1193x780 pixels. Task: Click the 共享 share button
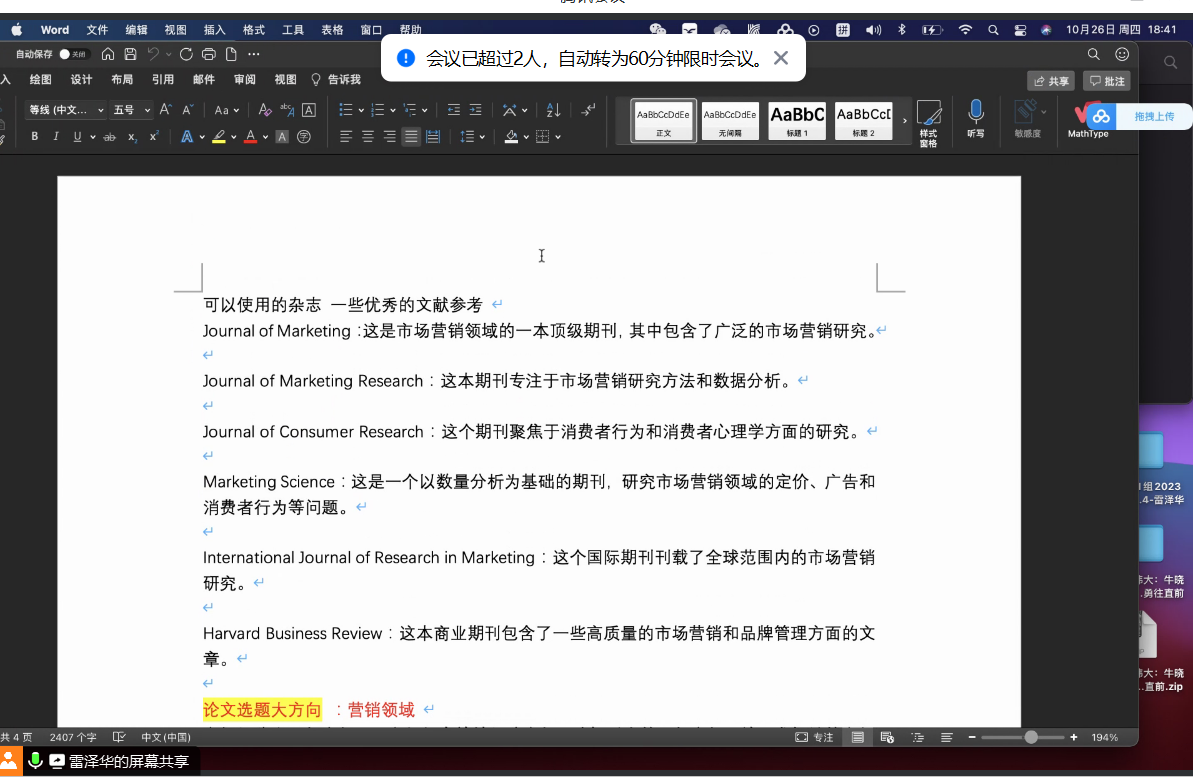tap(1051, 81)
